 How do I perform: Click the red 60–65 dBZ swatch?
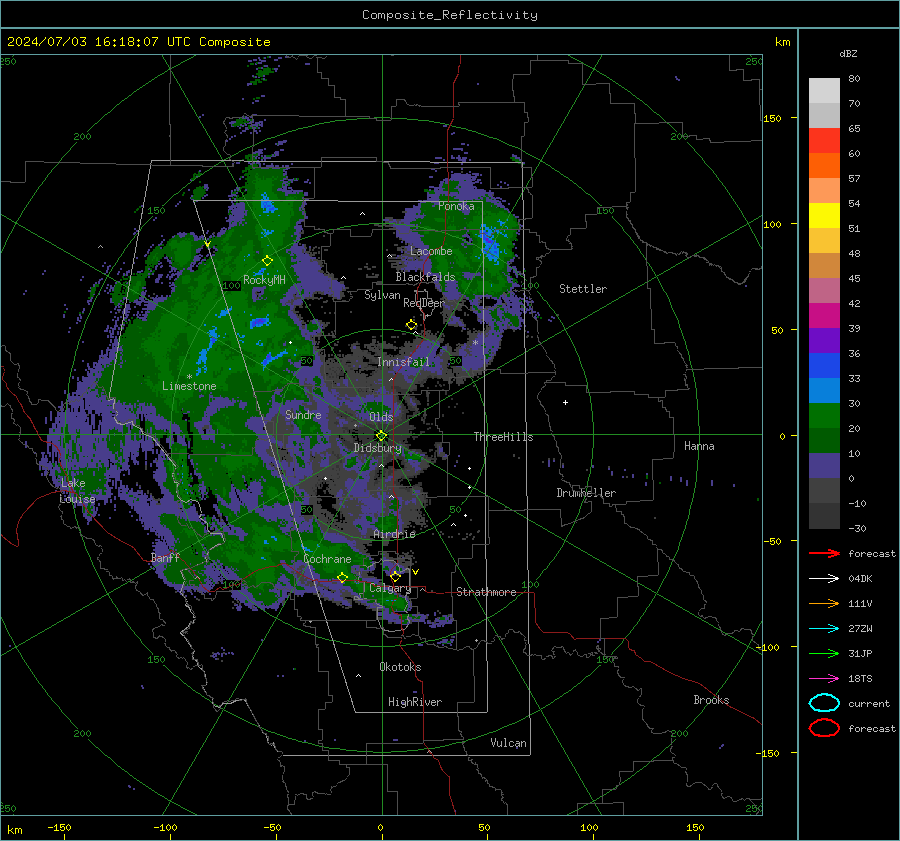pos(824,141)
